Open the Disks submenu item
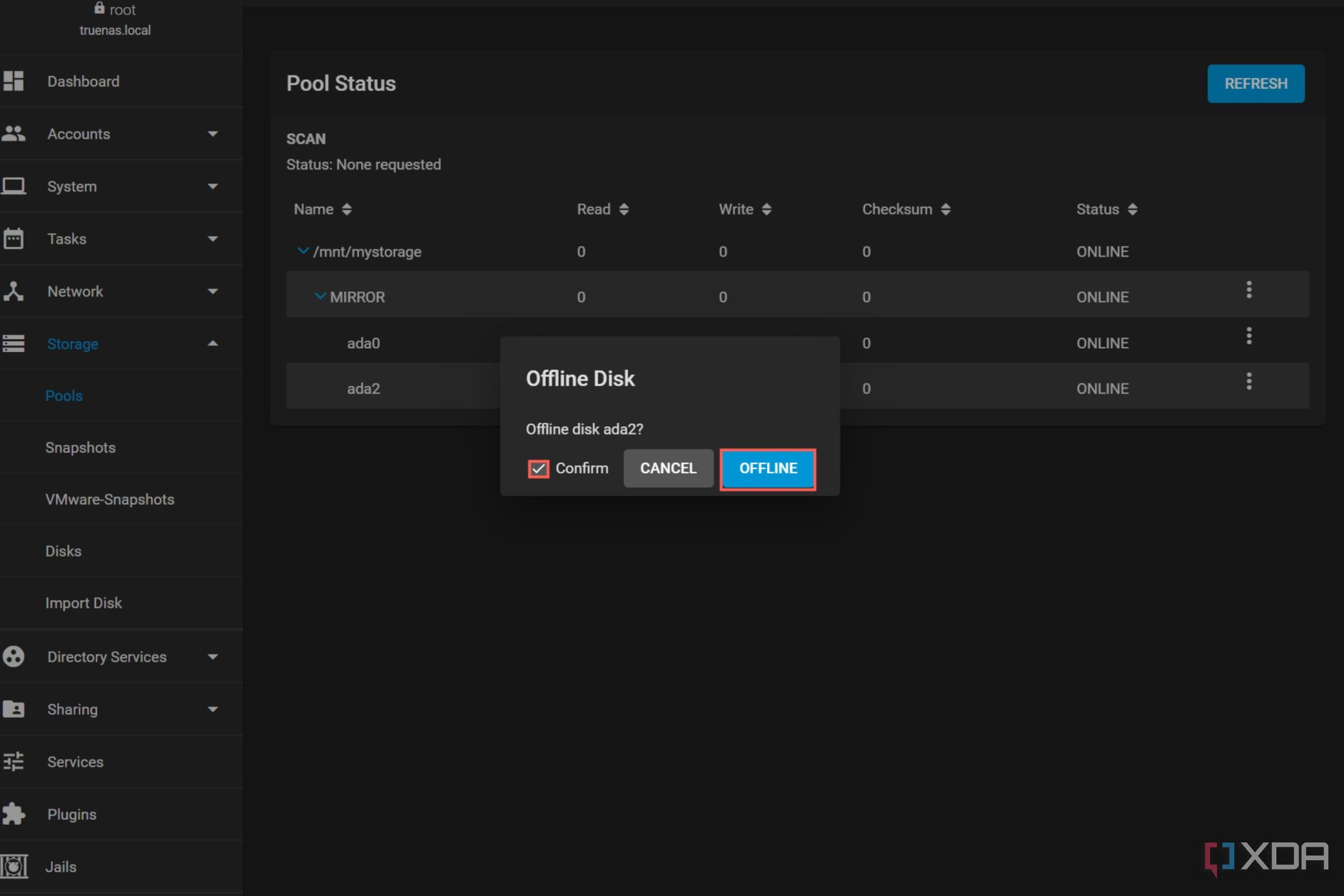 [63, 551]
